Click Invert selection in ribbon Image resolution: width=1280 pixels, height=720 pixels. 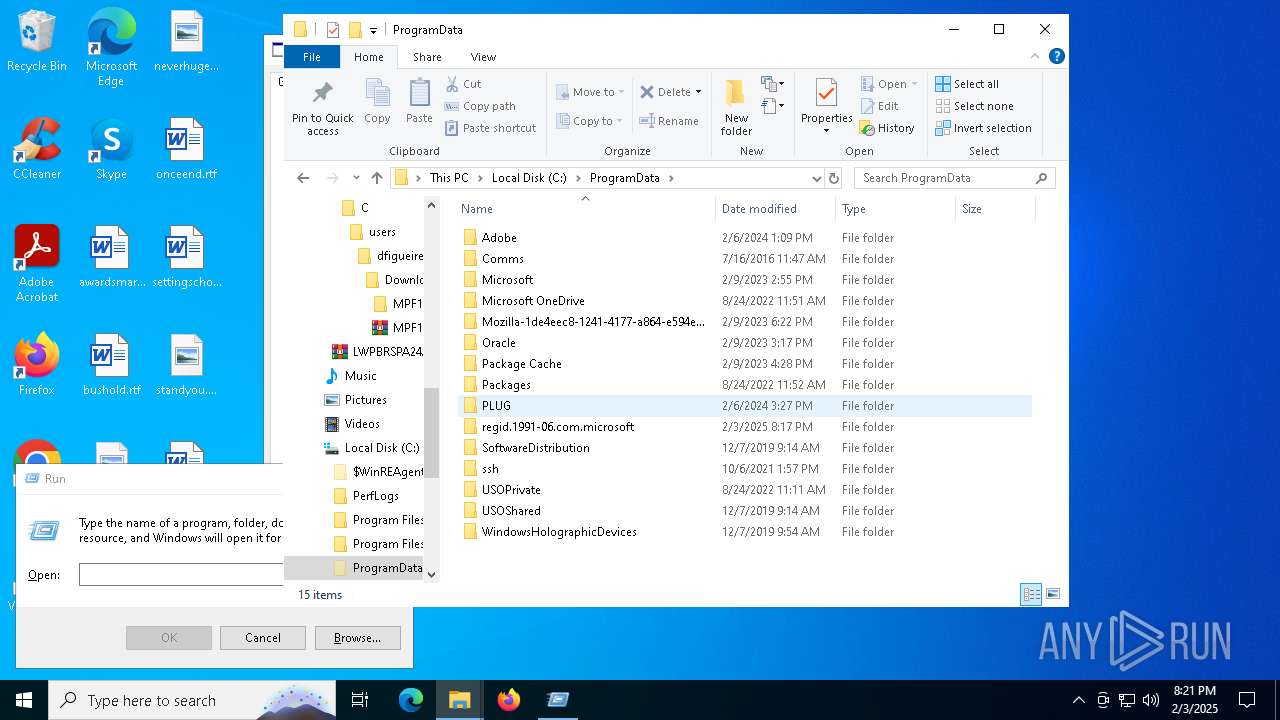tap(983, 128)
